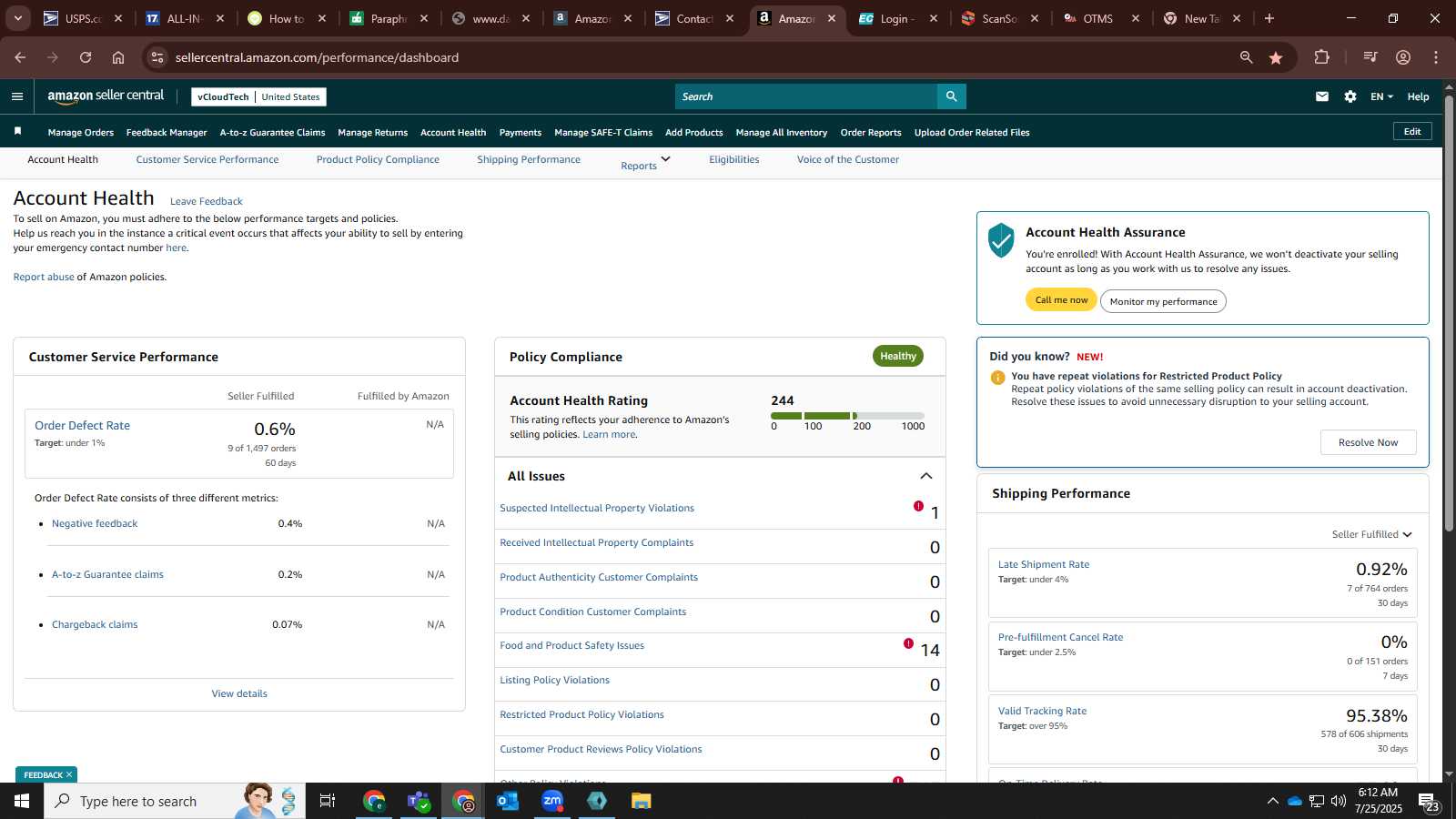The height and width of the screenshot is (819, 1456).
Task: Click Monitor my performance button
Action: tap(1163, 301)
